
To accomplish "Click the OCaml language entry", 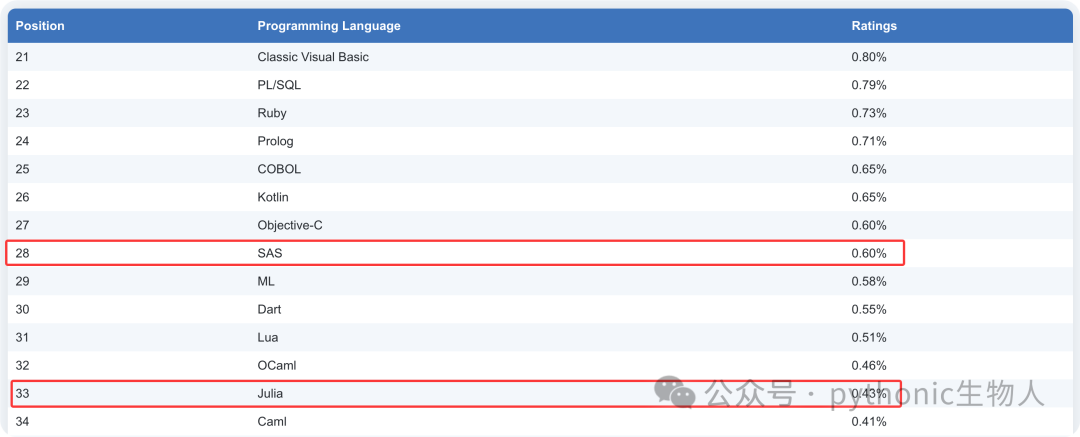I will click(277, 365).
